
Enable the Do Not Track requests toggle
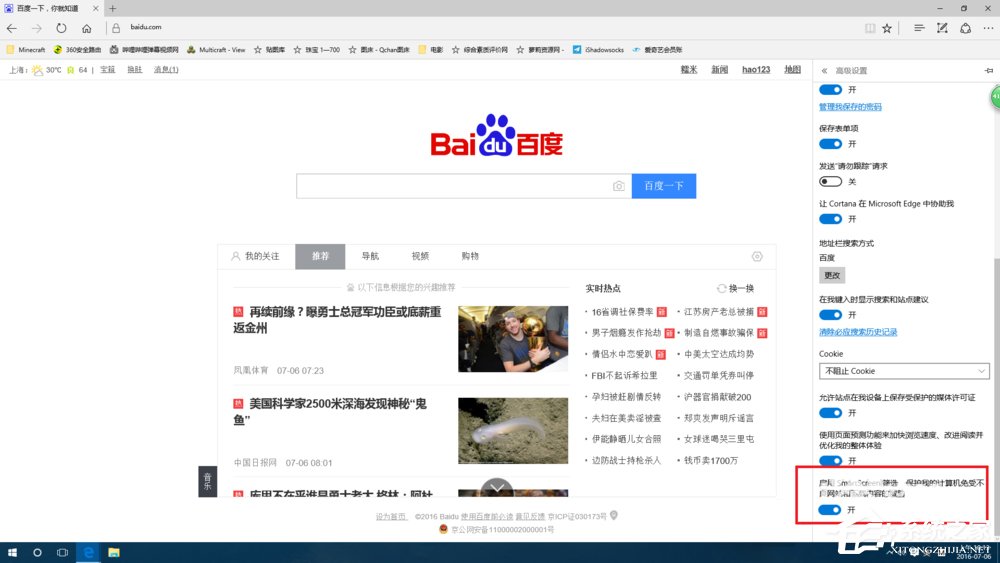(x=830, y=181)
